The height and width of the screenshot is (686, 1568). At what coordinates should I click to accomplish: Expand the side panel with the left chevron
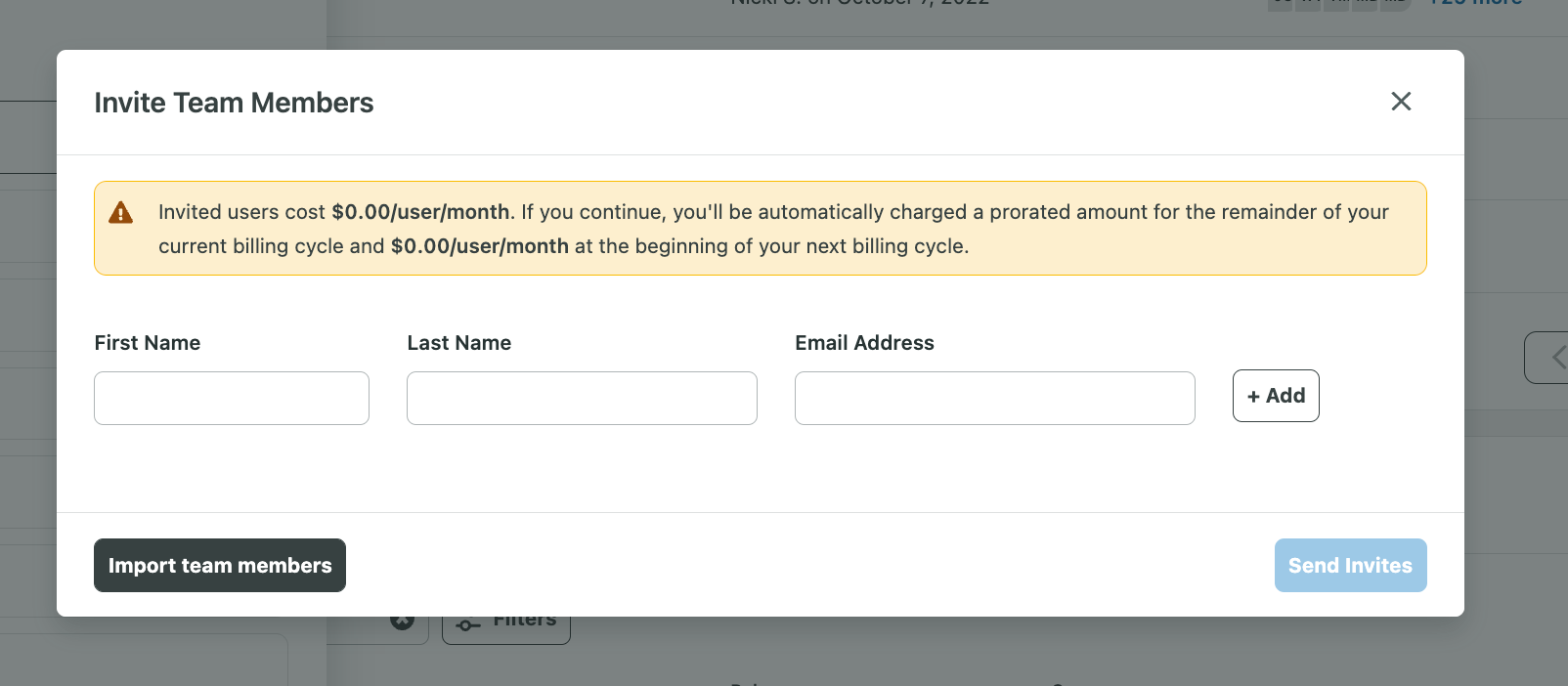(x=1556, y=358)
